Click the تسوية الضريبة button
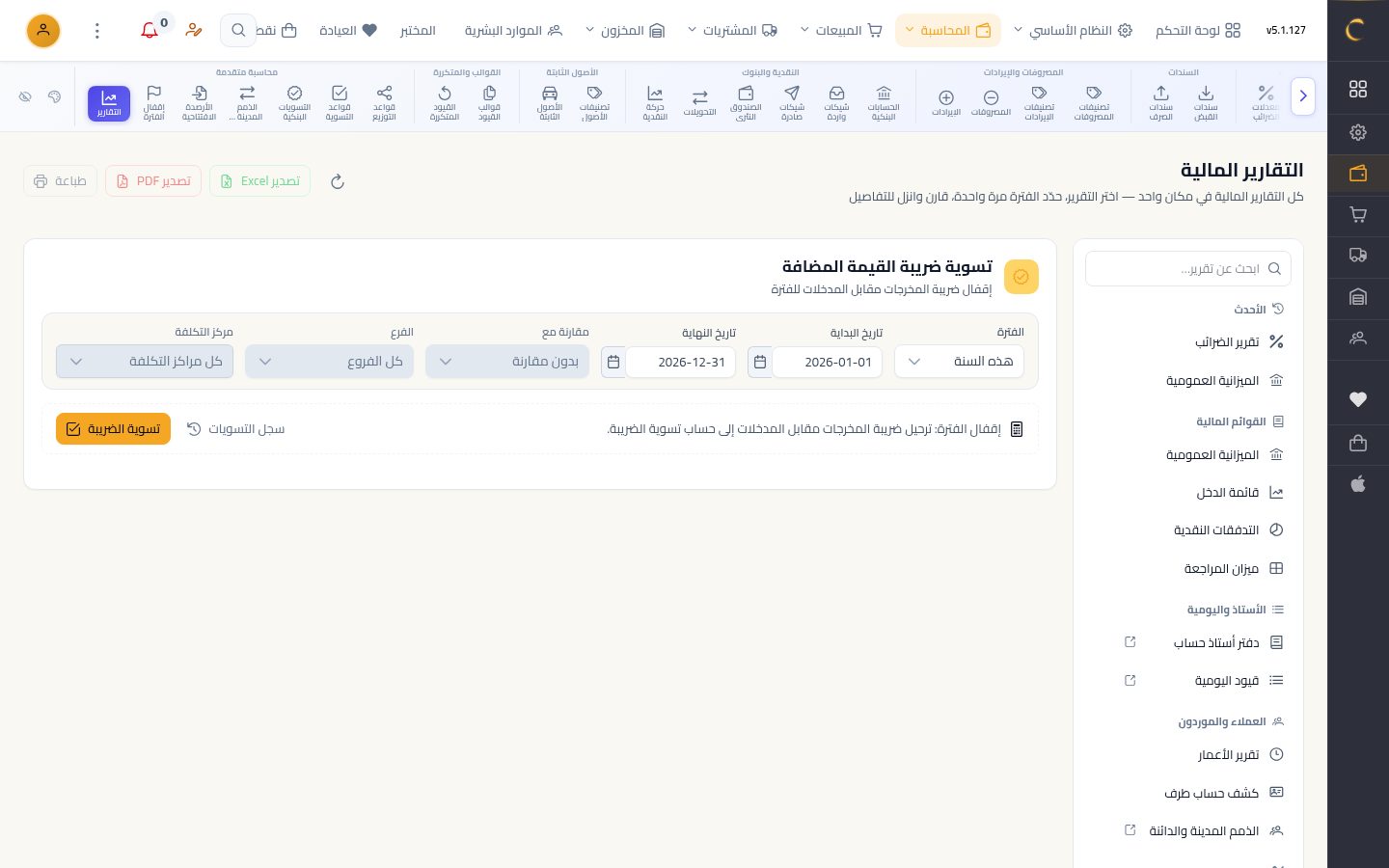The width and height of the screenshot is (1389, 868). pos(113,429)
